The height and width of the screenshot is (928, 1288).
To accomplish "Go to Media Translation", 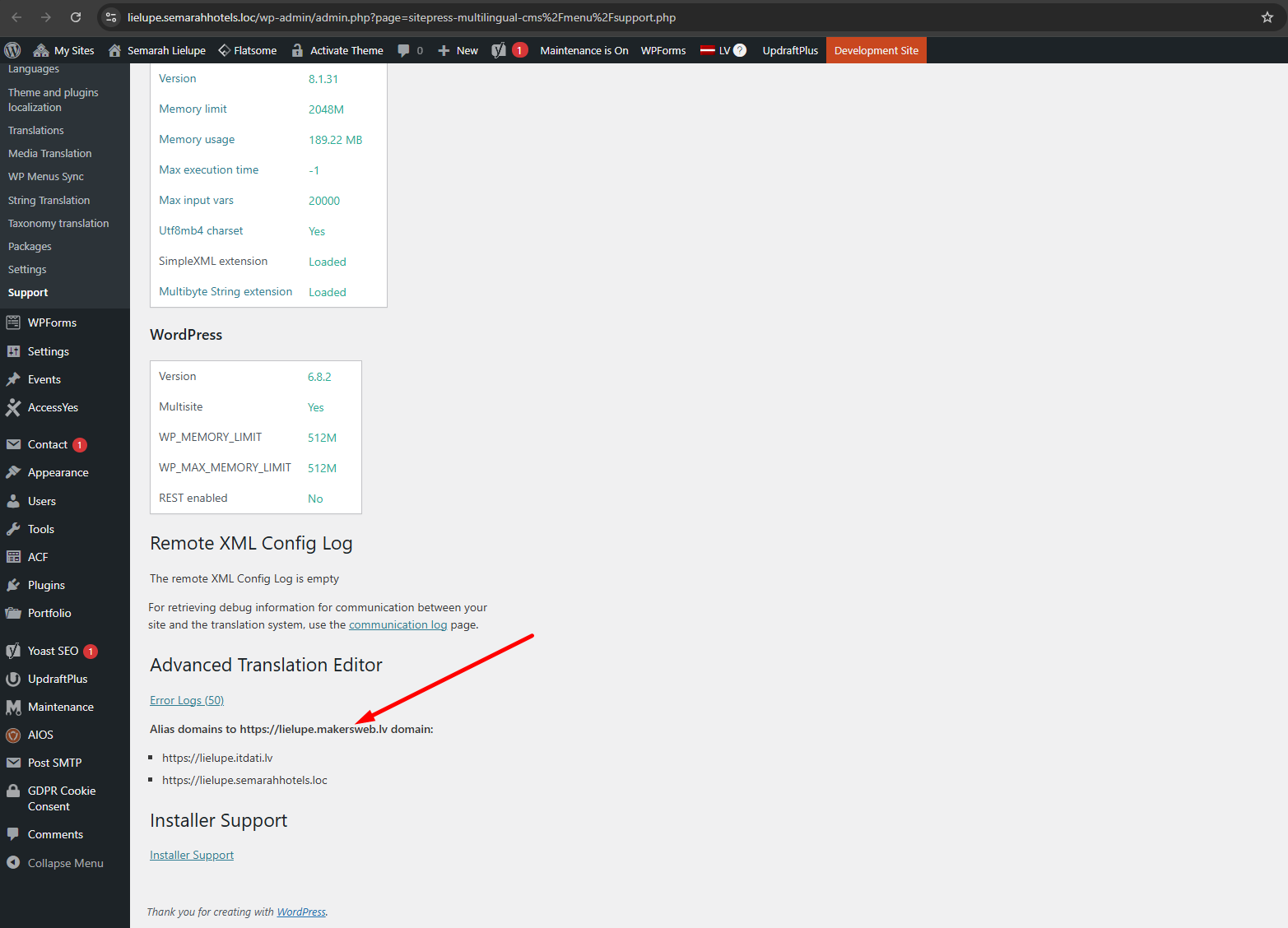I will 50,153.
